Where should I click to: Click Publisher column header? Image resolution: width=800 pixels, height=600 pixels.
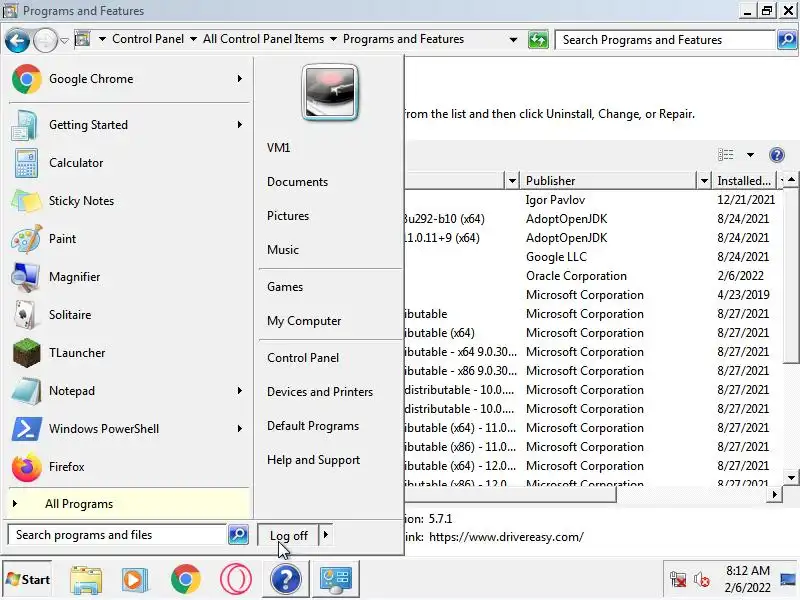(609, 181)
